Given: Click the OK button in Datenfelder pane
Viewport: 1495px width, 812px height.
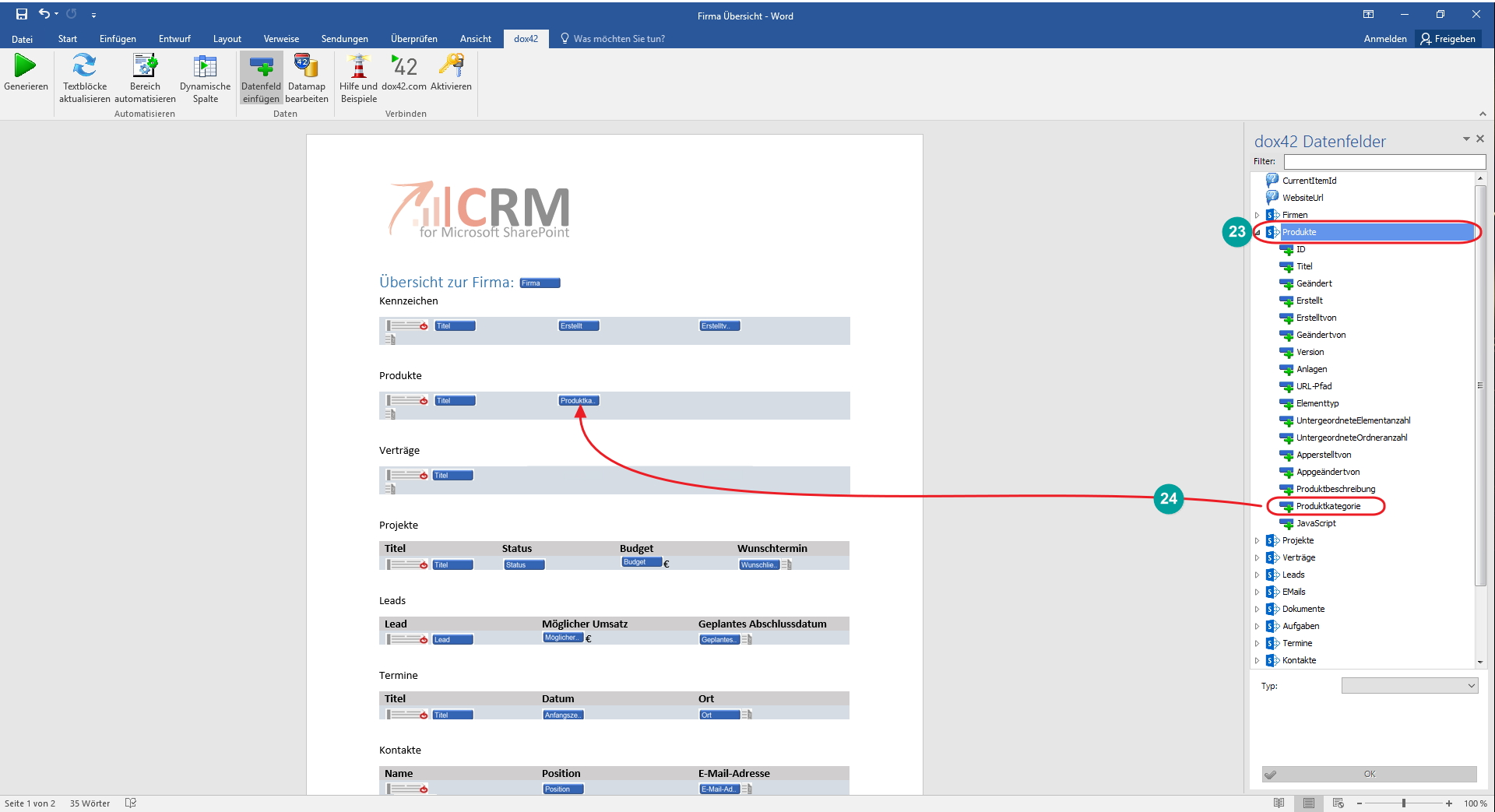Looking at the screenshot, I should tap(1370, 774).
